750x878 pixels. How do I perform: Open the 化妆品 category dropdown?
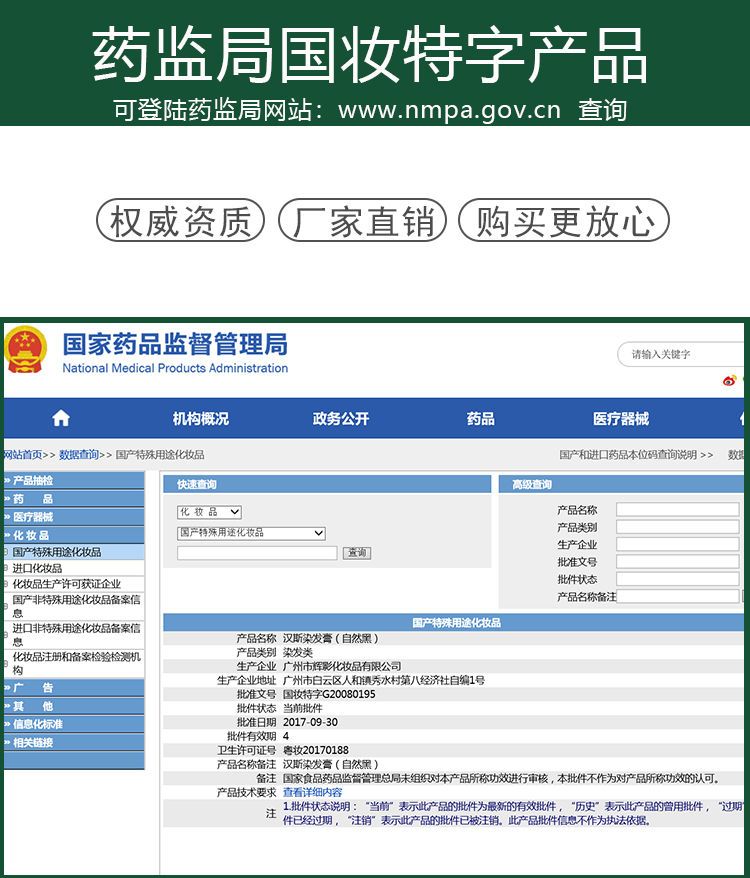[x=209, y=512]
